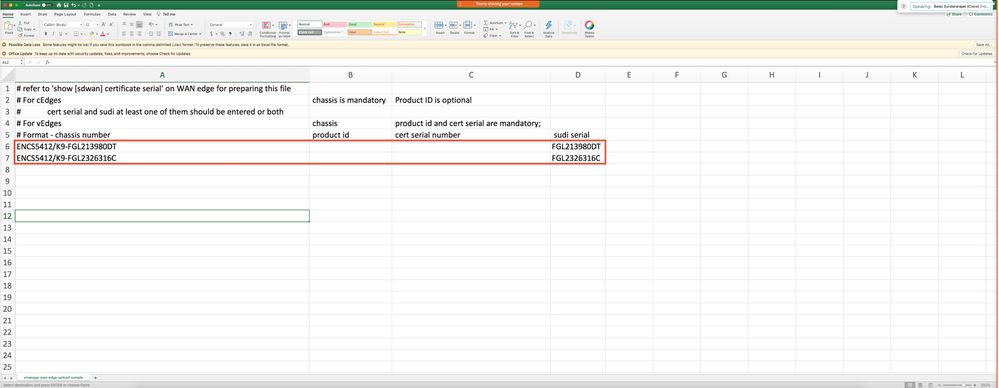Open the Conditional Formatting tool
999x388 pixels.
[267, 29]
